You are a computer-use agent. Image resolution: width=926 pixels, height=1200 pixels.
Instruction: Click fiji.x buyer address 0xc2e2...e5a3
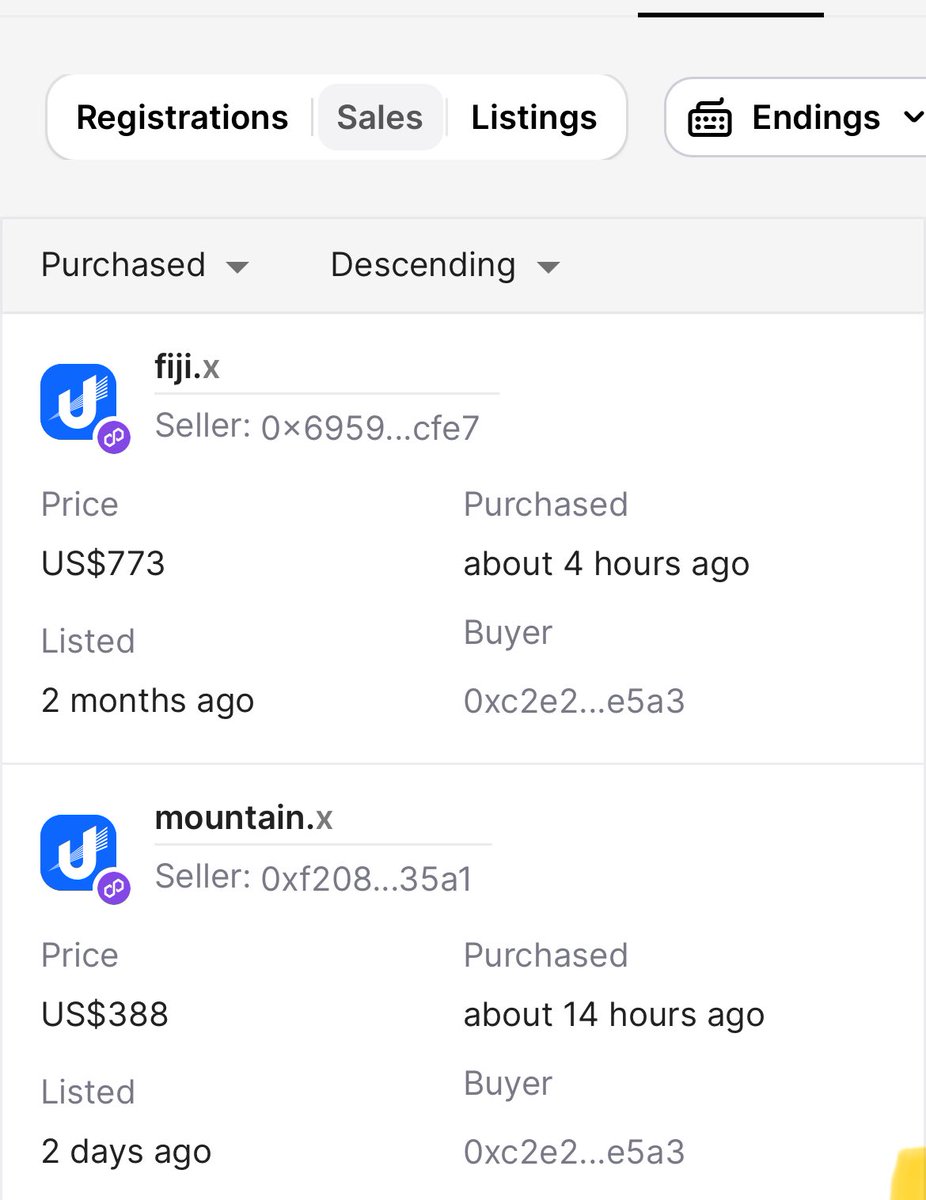point(574,701)
